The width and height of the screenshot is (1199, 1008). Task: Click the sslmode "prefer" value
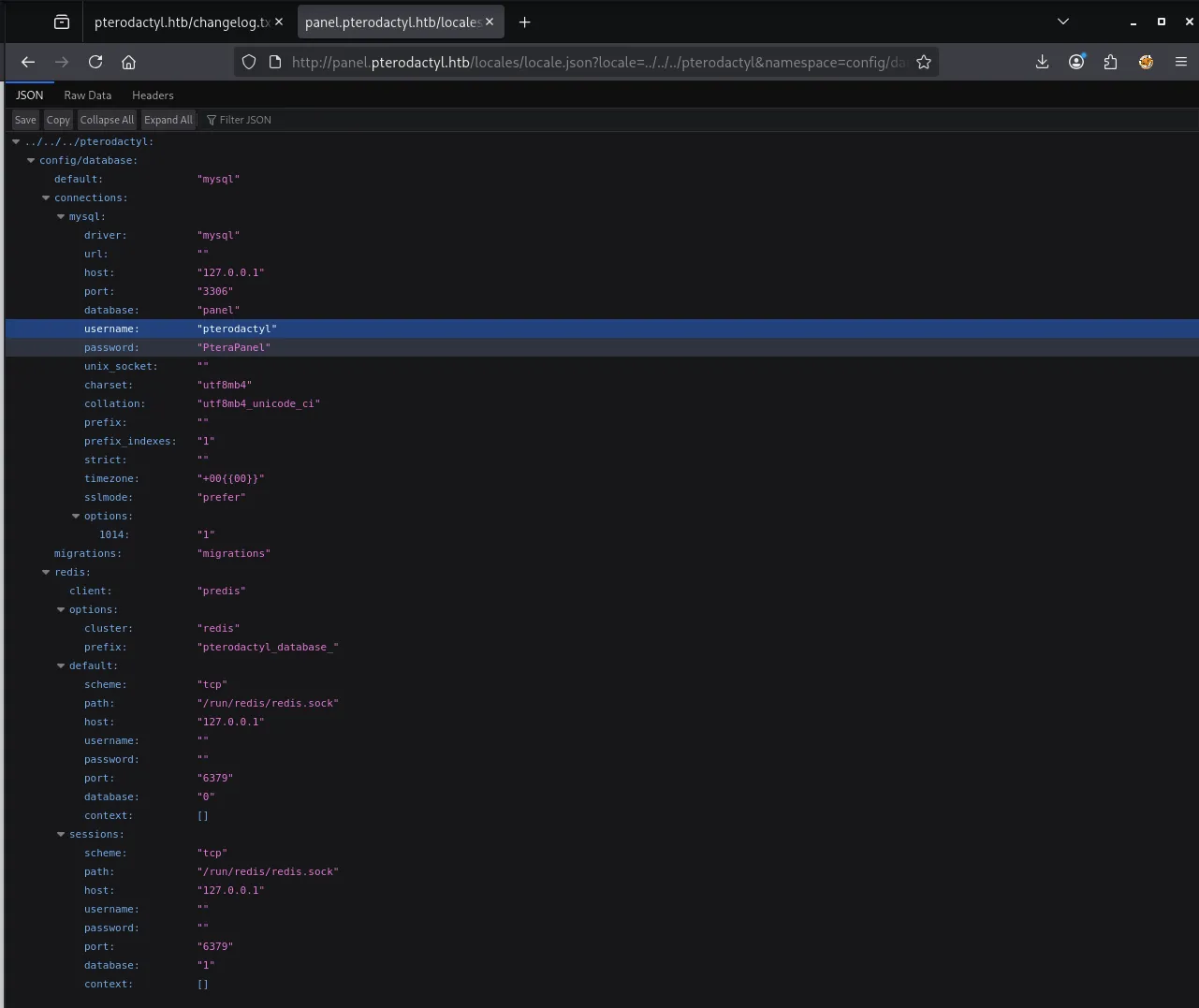coord(222,497)
